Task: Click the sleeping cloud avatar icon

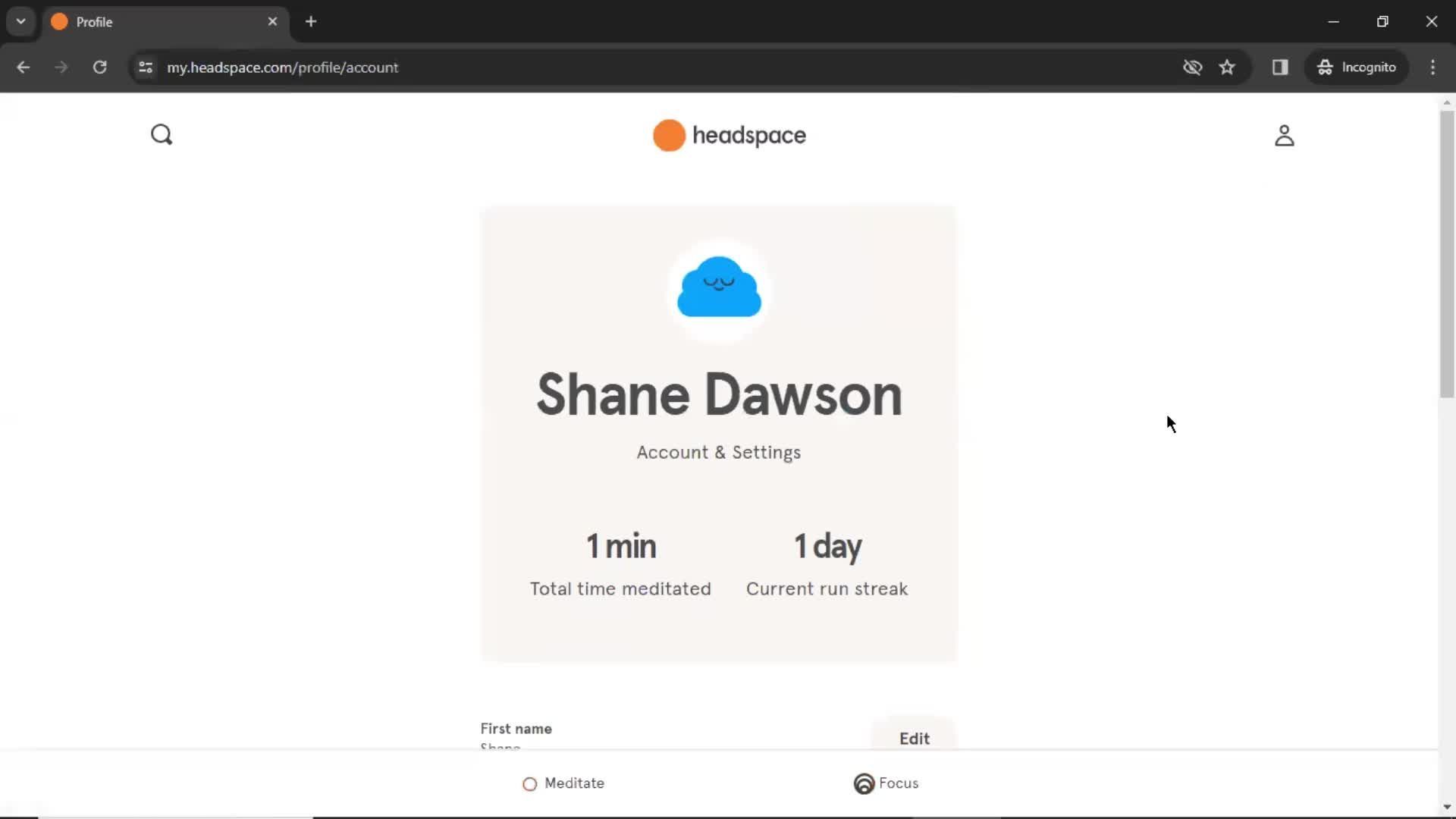Action: point(719,287)
